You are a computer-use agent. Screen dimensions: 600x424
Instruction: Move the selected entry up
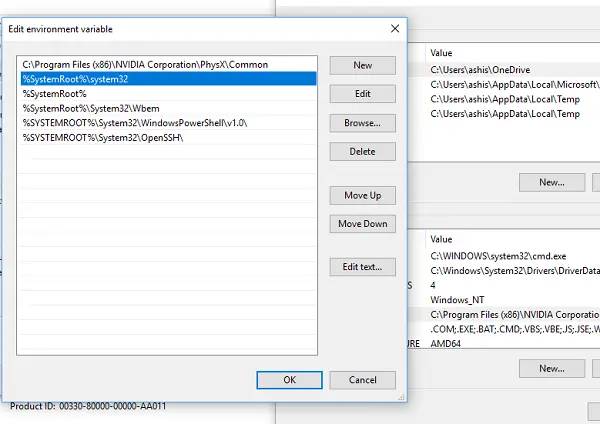pos(362,196)
